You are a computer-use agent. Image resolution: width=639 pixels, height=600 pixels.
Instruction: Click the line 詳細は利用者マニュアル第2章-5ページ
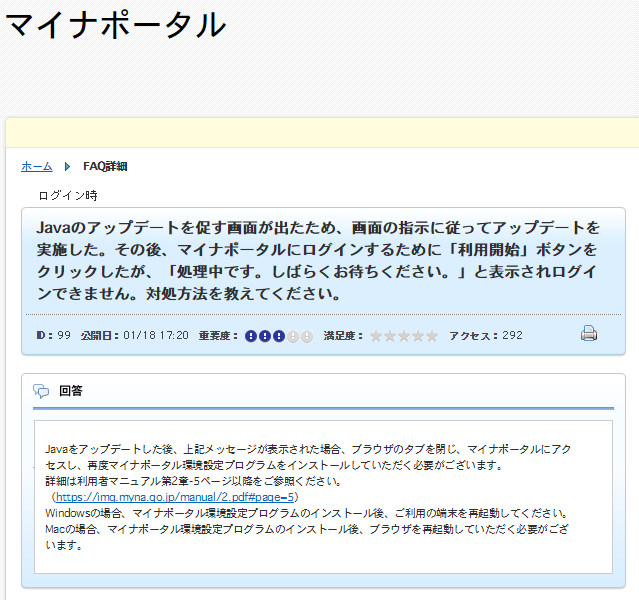tap(194, 481)
